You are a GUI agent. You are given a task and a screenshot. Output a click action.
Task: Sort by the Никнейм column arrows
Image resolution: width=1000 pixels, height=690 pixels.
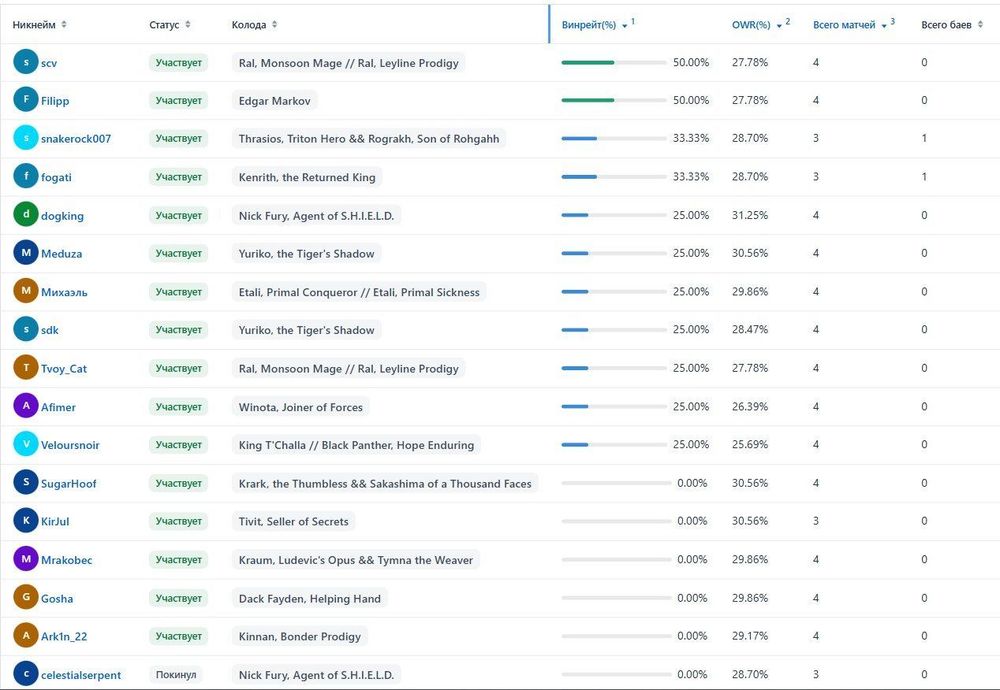[x=64, y=24]
